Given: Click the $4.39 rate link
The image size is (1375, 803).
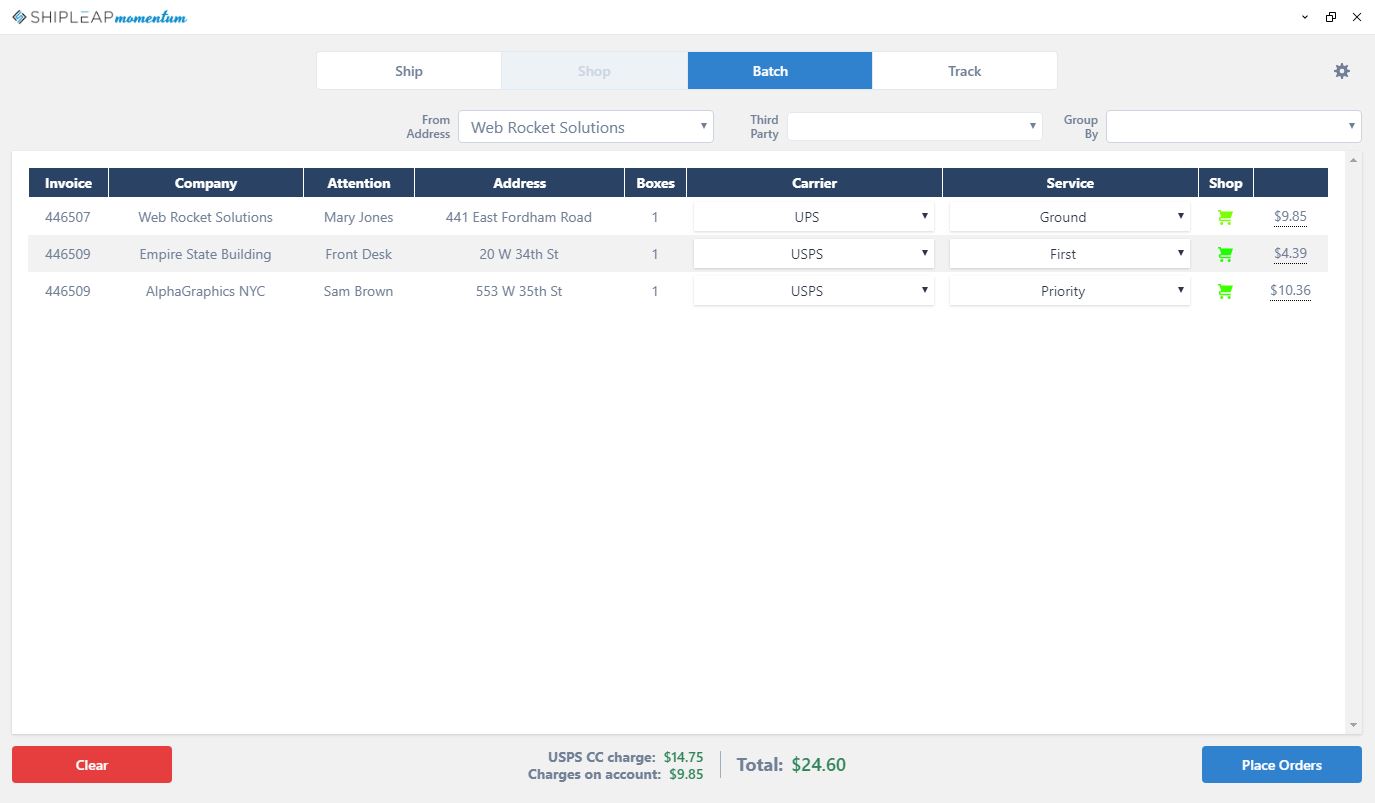Looking at the screenshot, I should pyautogui.click(x=1290, y=253).
